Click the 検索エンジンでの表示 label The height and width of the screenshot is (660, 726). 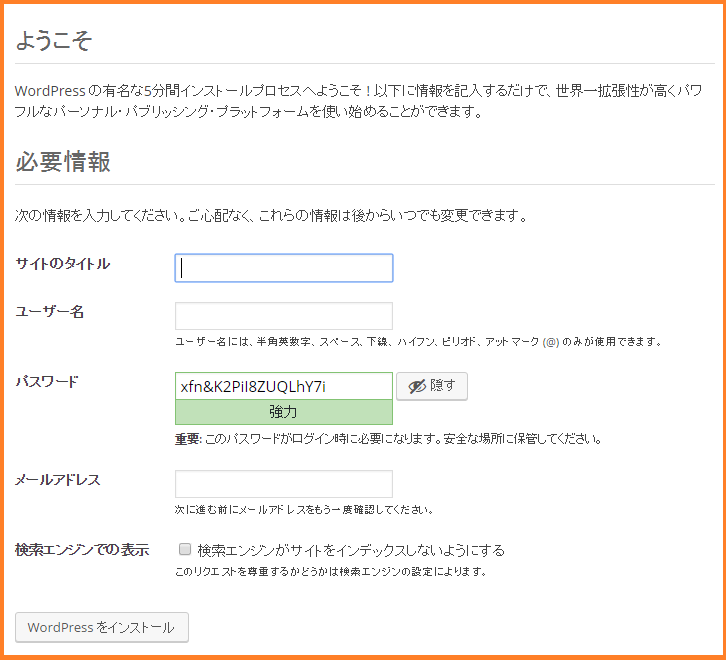pos(82,550)
